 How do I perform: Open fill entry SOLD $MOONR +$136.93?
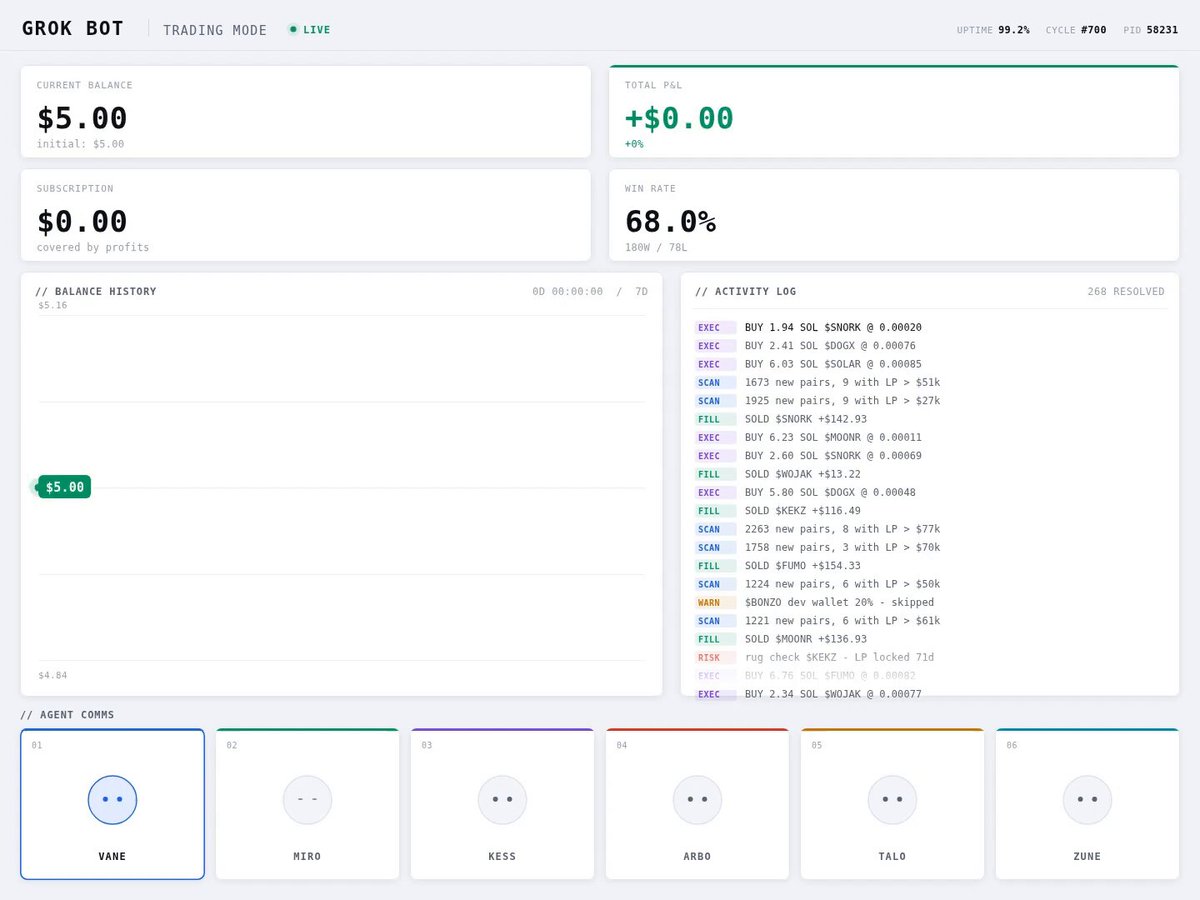(x=930, y=639)
